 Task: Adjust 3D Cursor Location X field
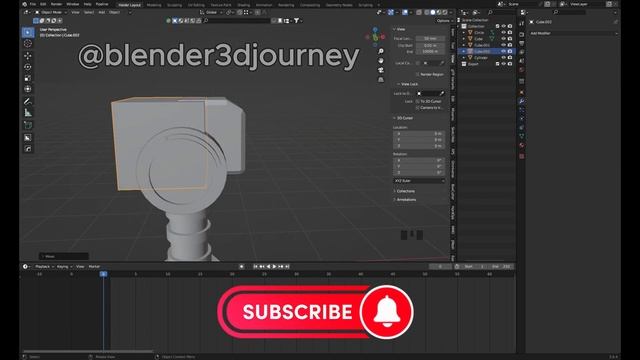[x=419, y=133]
